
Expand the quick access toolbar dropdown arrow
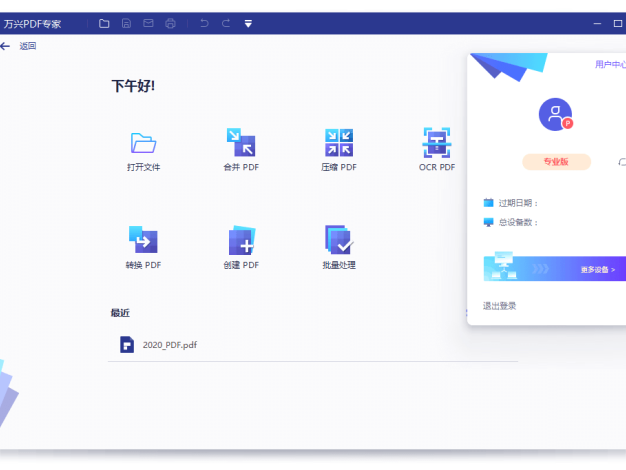[x=248, y=24]
